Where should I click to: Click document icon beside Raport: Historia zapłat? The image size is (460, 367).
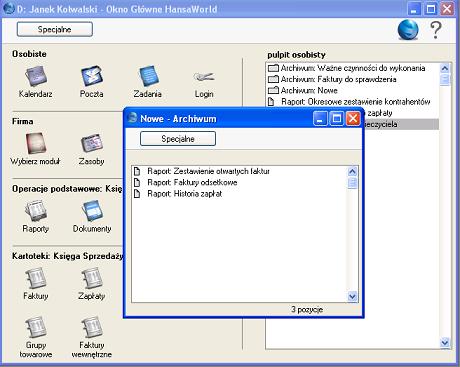137,194
